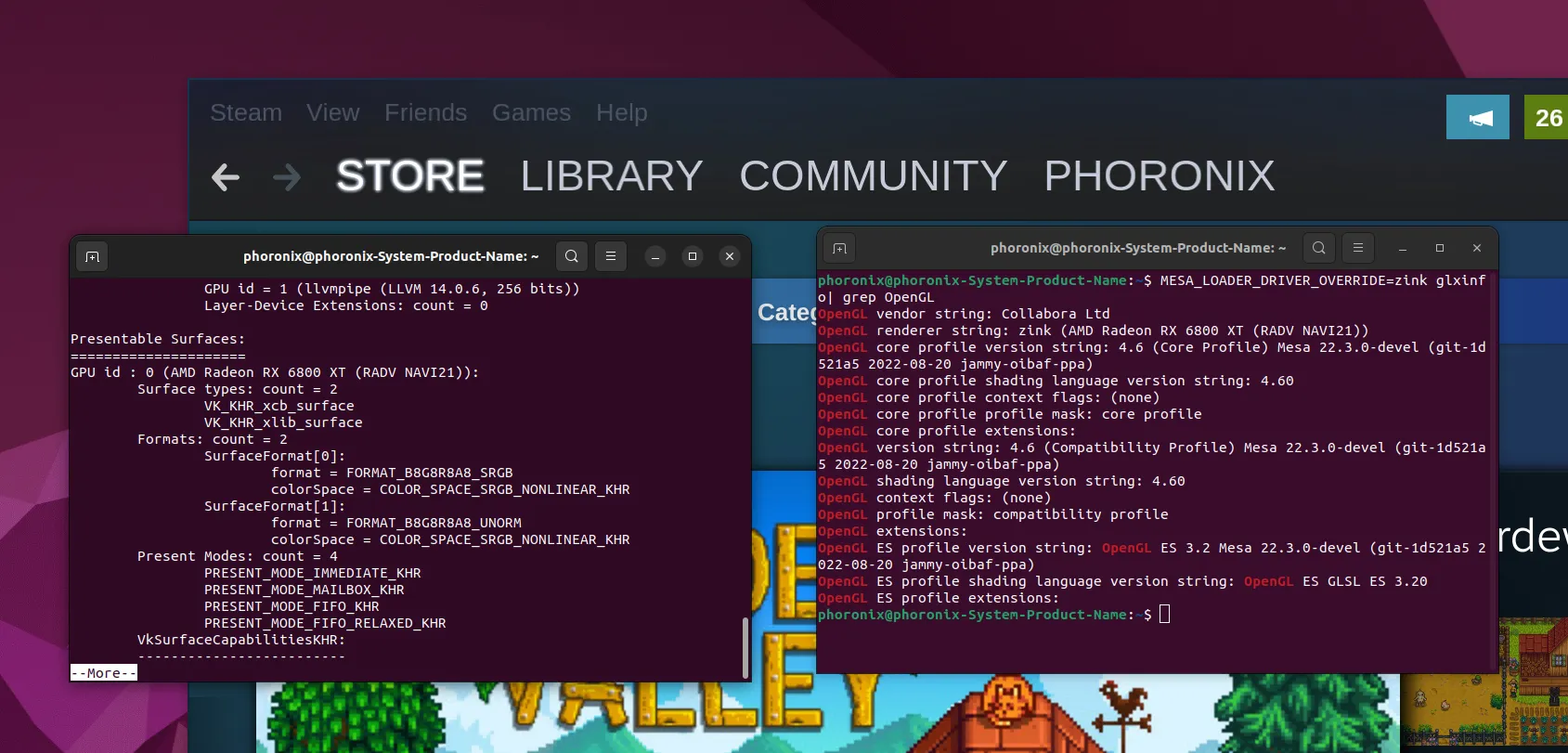Open the green 26 notifications badge
Screen dimensions: 1568x753
point(1547,117)
